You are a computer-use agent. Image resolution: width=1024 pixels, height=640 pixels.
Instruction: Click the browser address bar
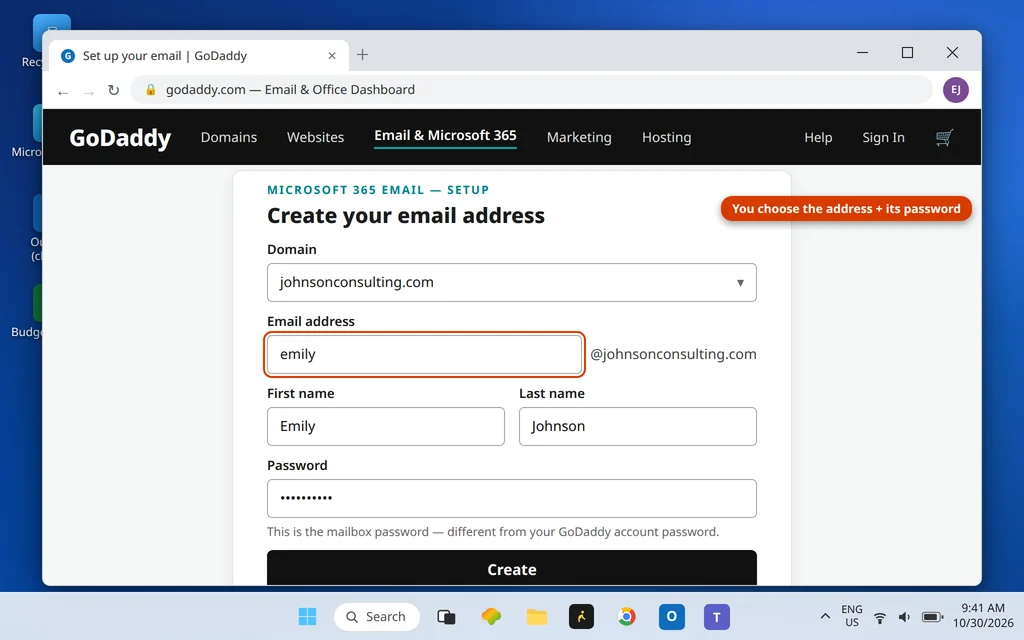(531, 89)
